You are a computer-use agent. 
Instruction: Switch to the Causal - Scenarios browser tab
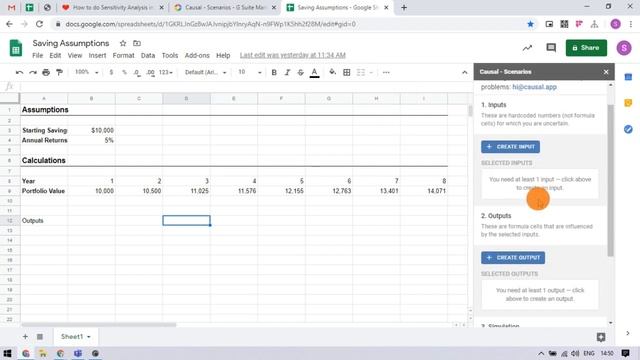click(225, 8)
